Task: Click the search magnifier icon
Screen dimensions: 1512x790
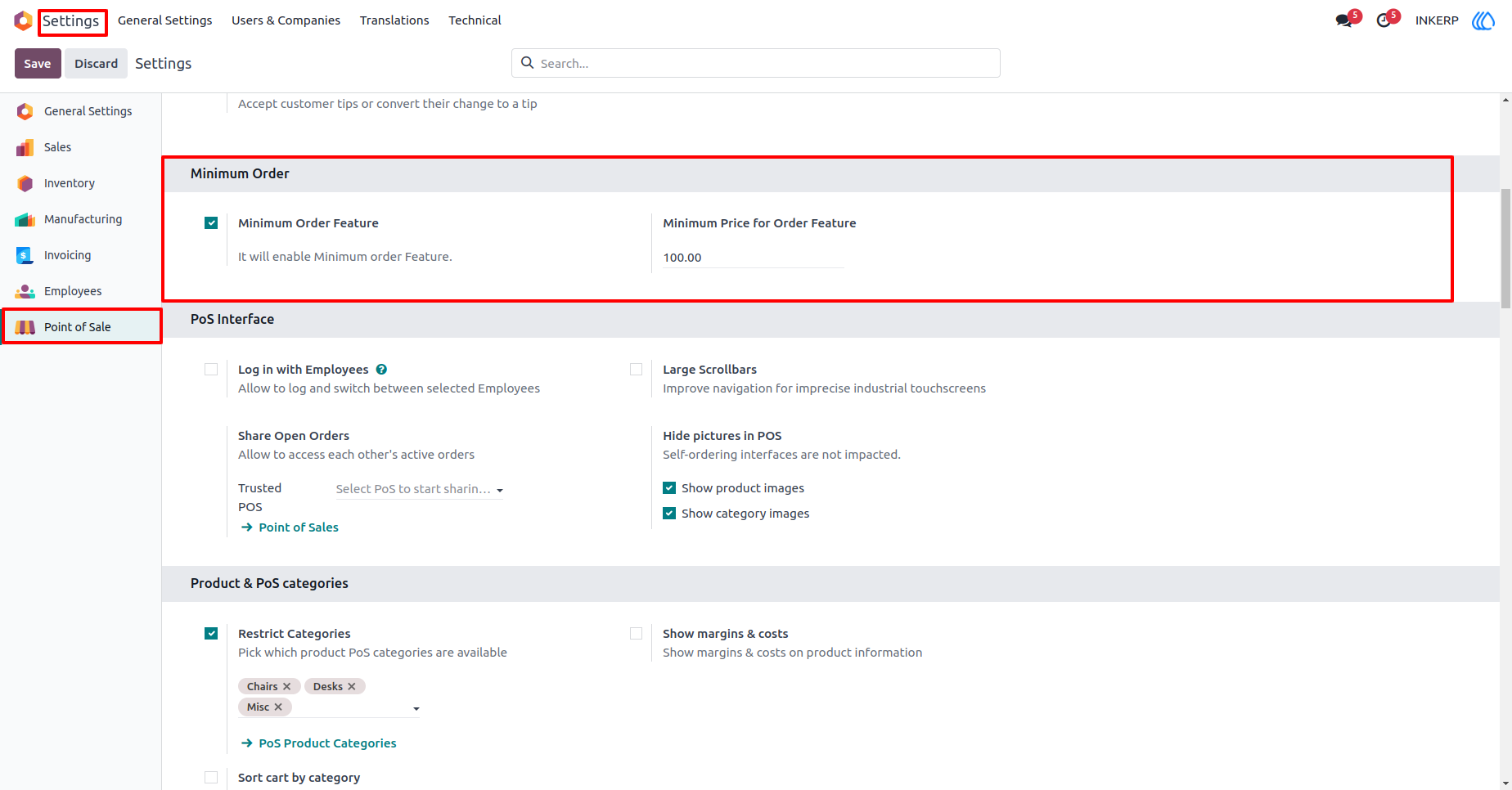Action: point(528,63)
